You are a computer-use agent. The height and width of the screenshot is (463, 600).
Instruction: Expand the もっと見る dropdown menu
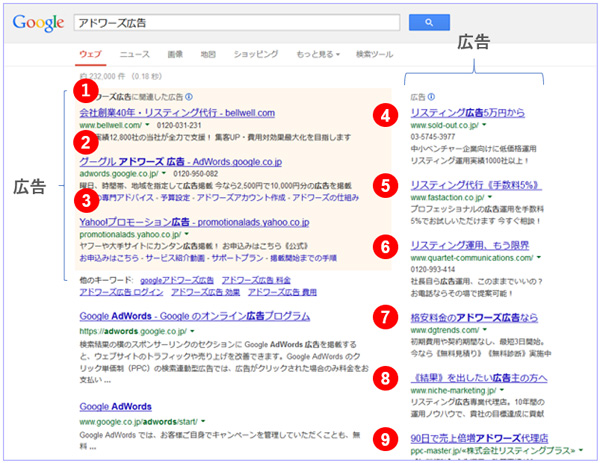pyautogui.click(x=313, y=52)
